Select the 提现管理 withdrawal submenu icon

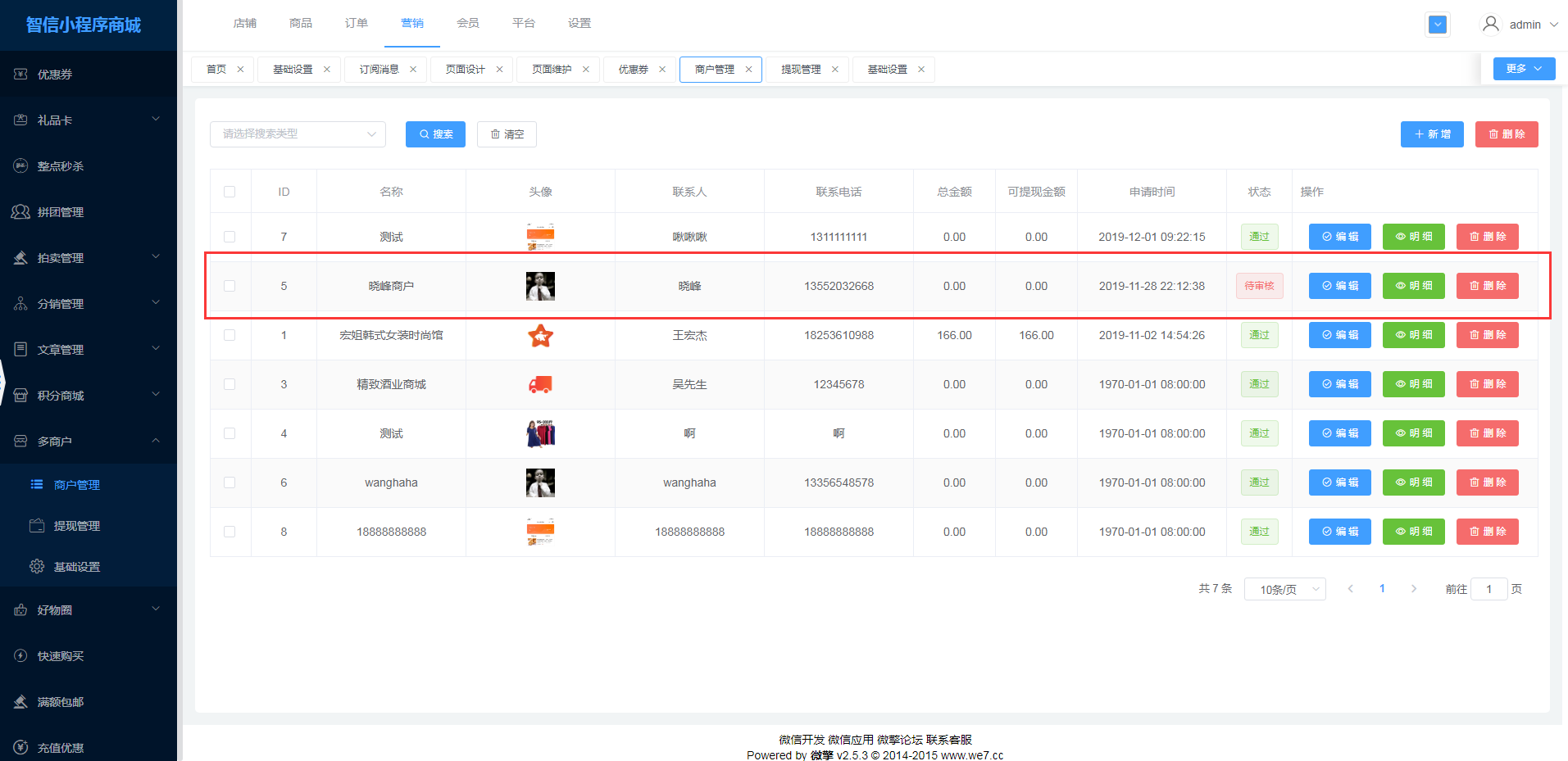click(x=37, y=526)
